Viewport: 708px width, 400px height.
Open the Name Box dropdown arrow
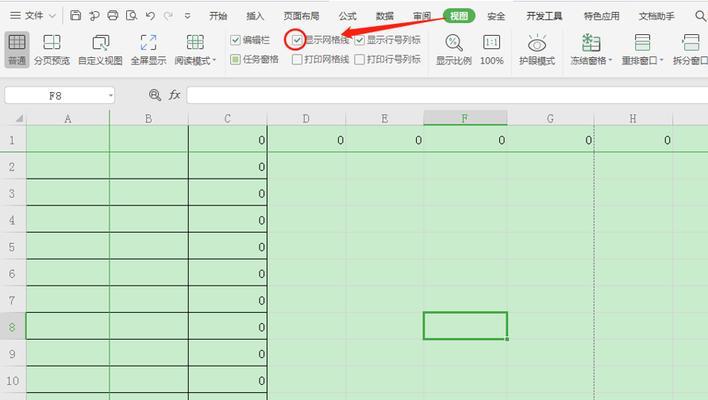pyautogui.click(x=111, y=96)
